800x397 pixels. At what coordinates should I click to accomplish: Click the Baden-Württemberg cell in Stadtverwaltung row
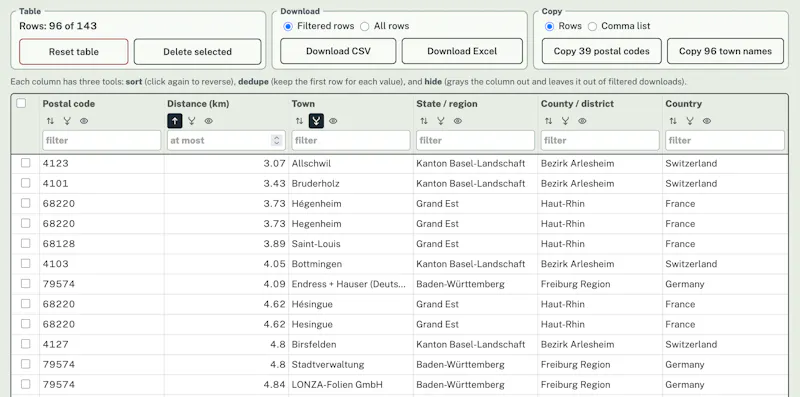tap(475, 364)
